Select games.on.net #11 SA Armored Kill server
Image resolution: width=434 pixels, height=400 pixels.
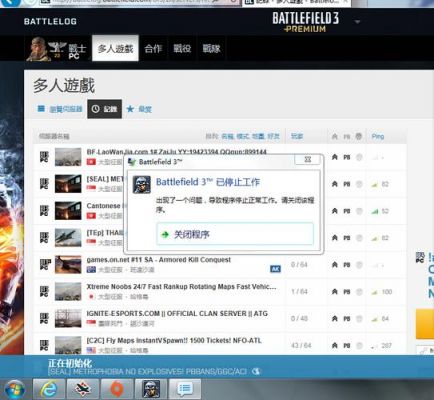pyautogui.click(x=159, y=260)
